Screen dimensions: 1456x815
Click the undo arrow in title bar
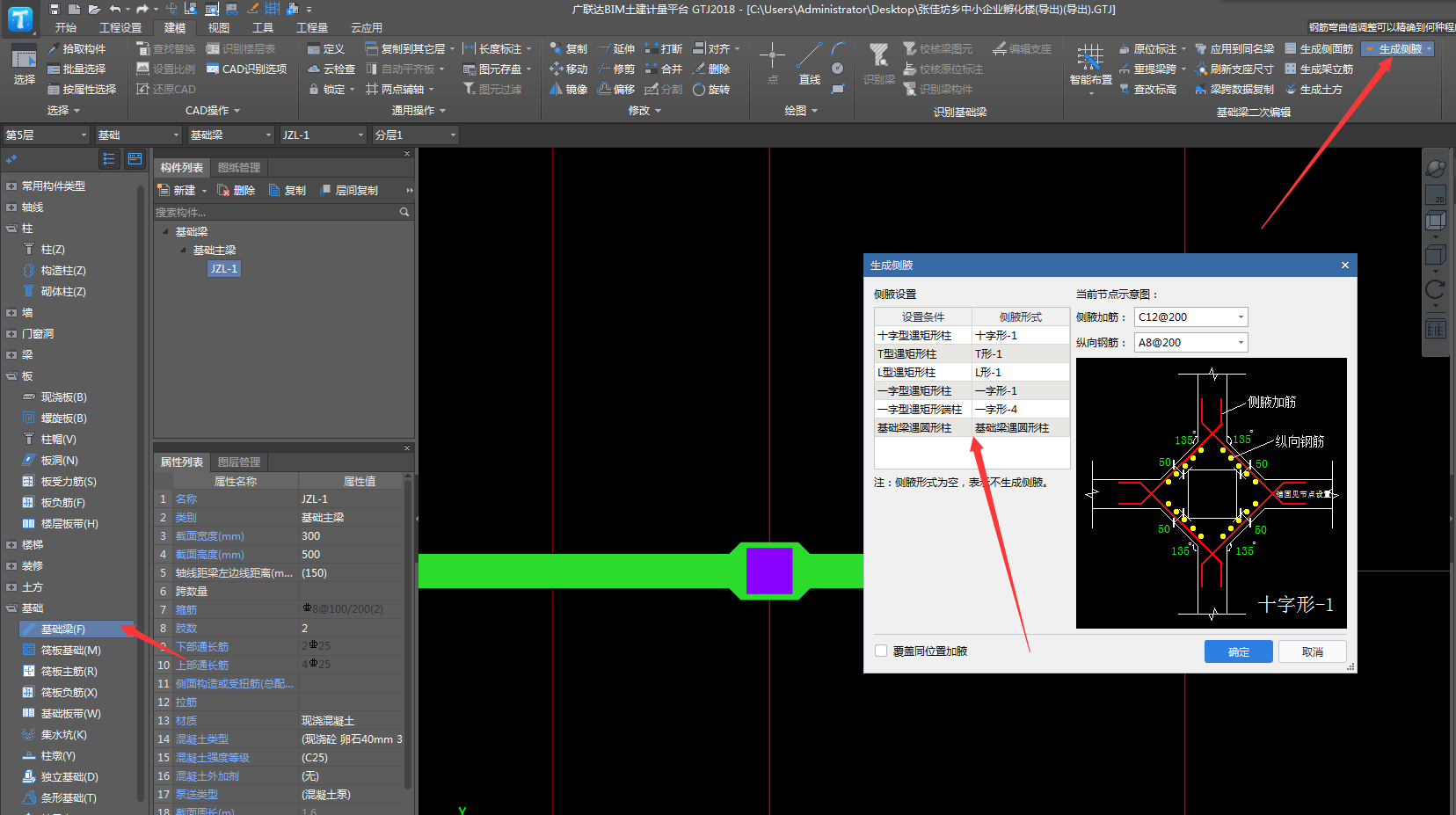pos(114,9)
